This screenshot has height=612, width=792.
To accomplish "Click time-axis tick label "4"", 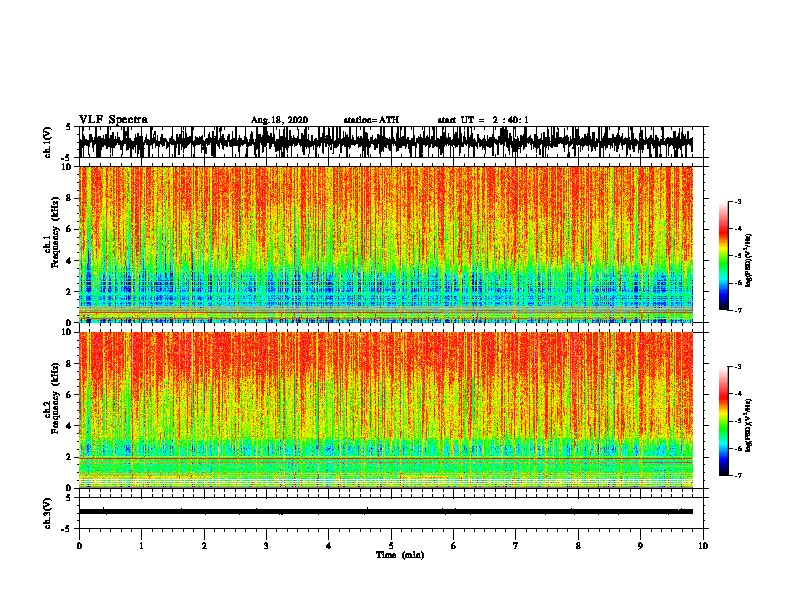I will point(329,546).
